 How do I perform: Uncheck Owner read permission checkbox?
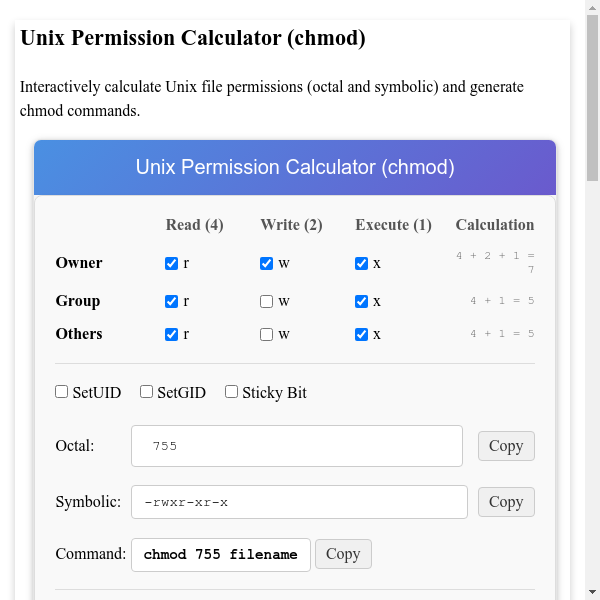172,264
